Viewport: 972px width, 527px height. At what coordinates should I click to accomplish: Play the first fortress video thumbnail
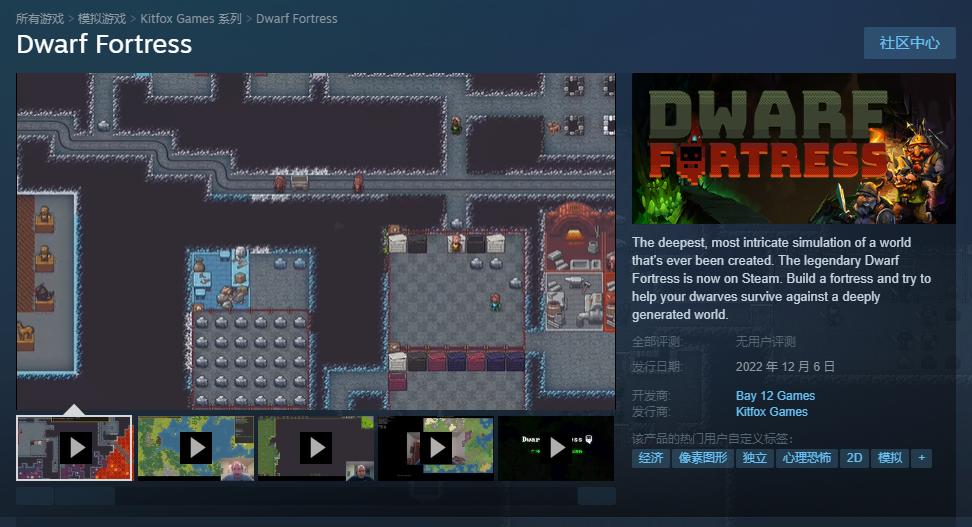tap(75, 447)
